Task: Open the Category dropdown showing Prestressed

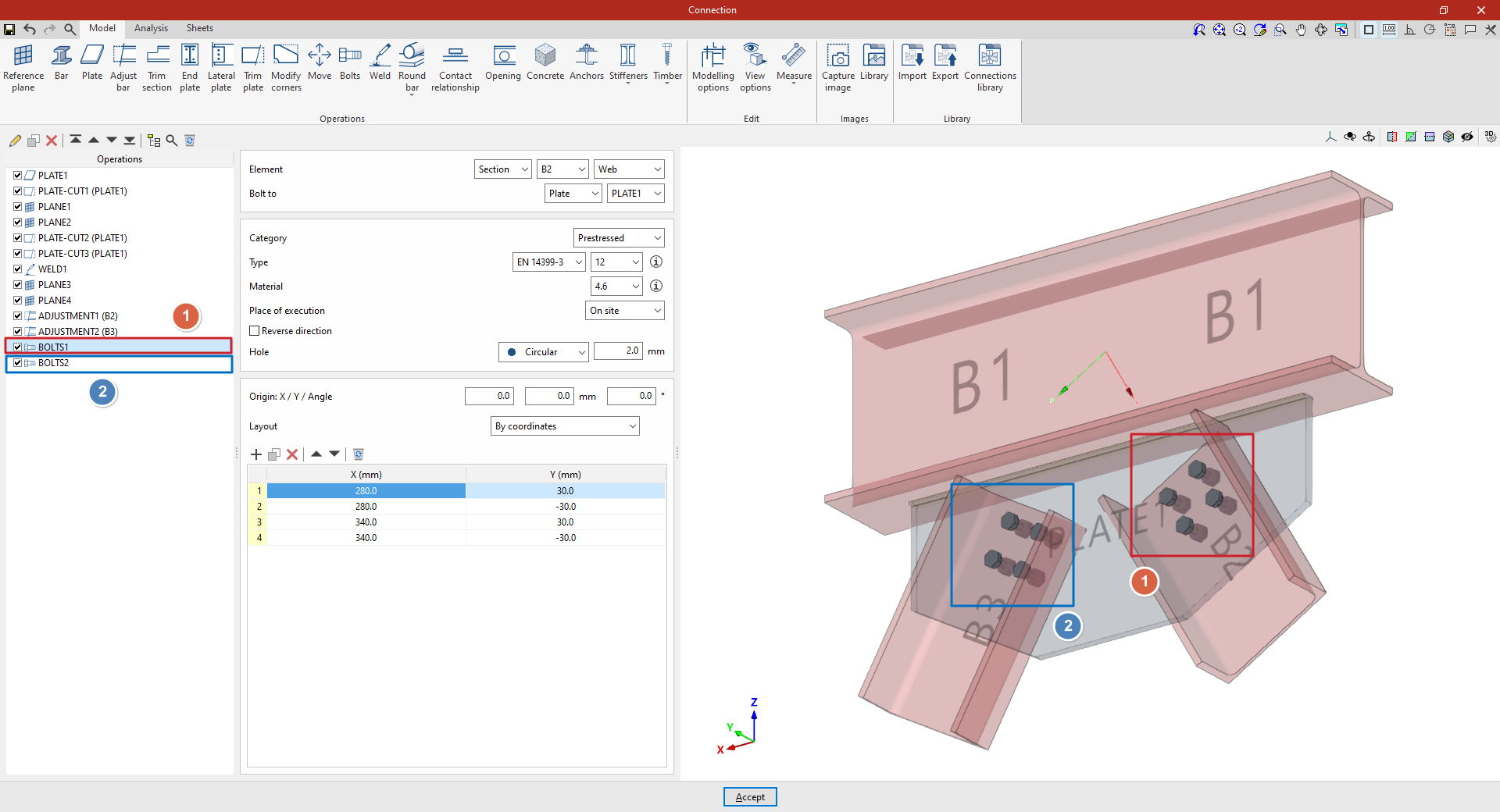Action: click(619, 238)
